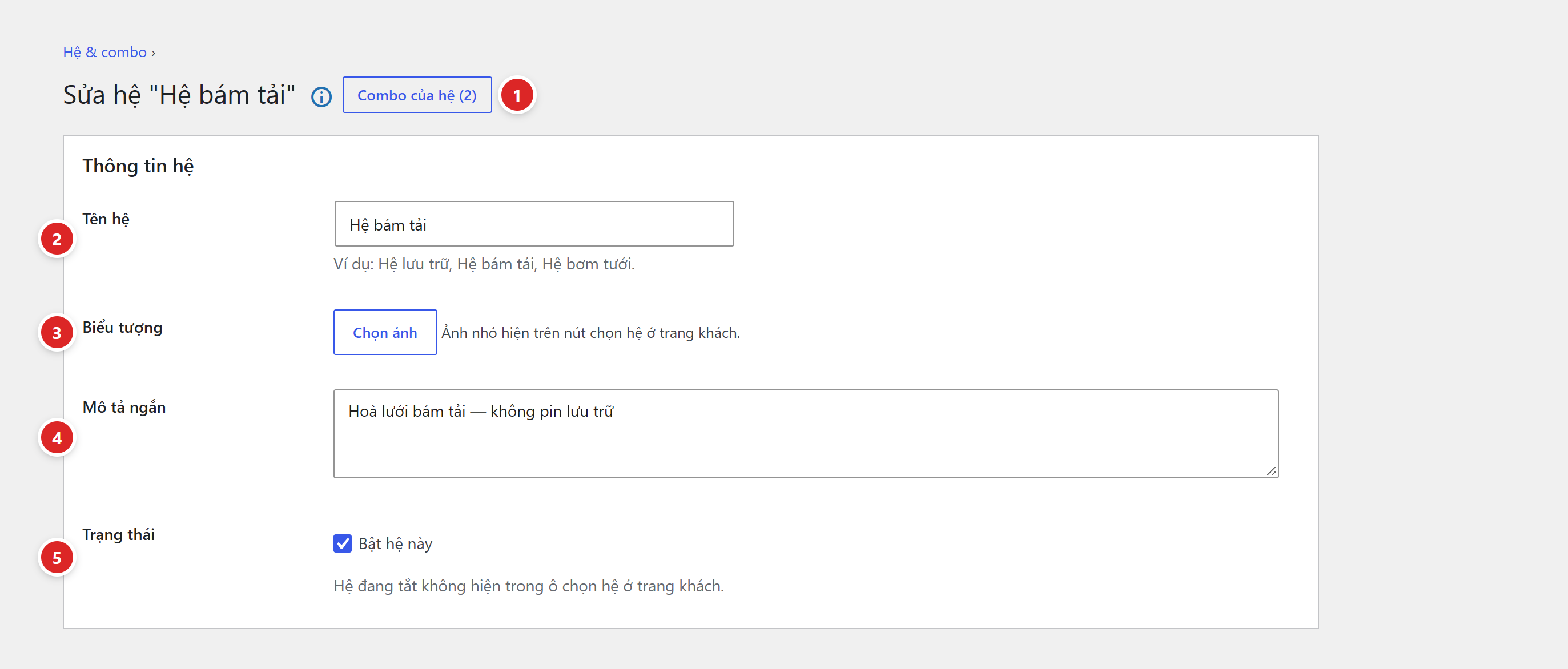Focus the "Tên hệ" text field
This screenshot has height=669, width=1568.
pyautogui.click(x=534, y=224)
